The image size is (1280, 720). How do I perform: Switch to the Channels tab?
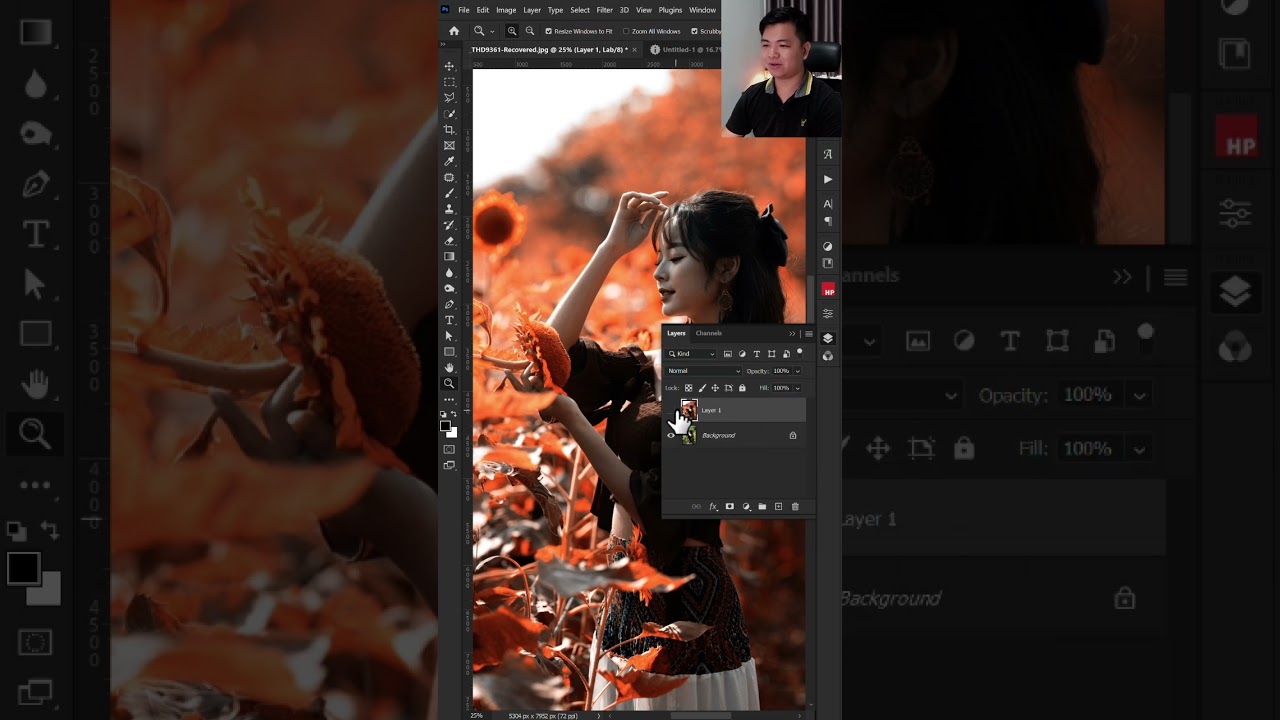click(709, 333)
